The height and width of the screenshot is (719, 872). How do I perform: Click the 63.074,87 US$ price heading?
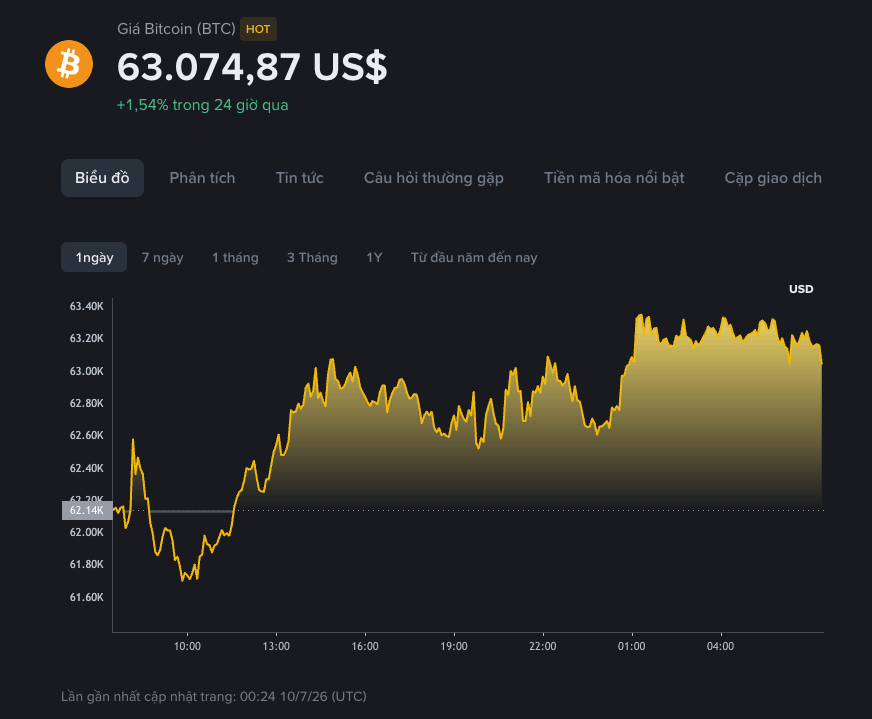(252, 67)
